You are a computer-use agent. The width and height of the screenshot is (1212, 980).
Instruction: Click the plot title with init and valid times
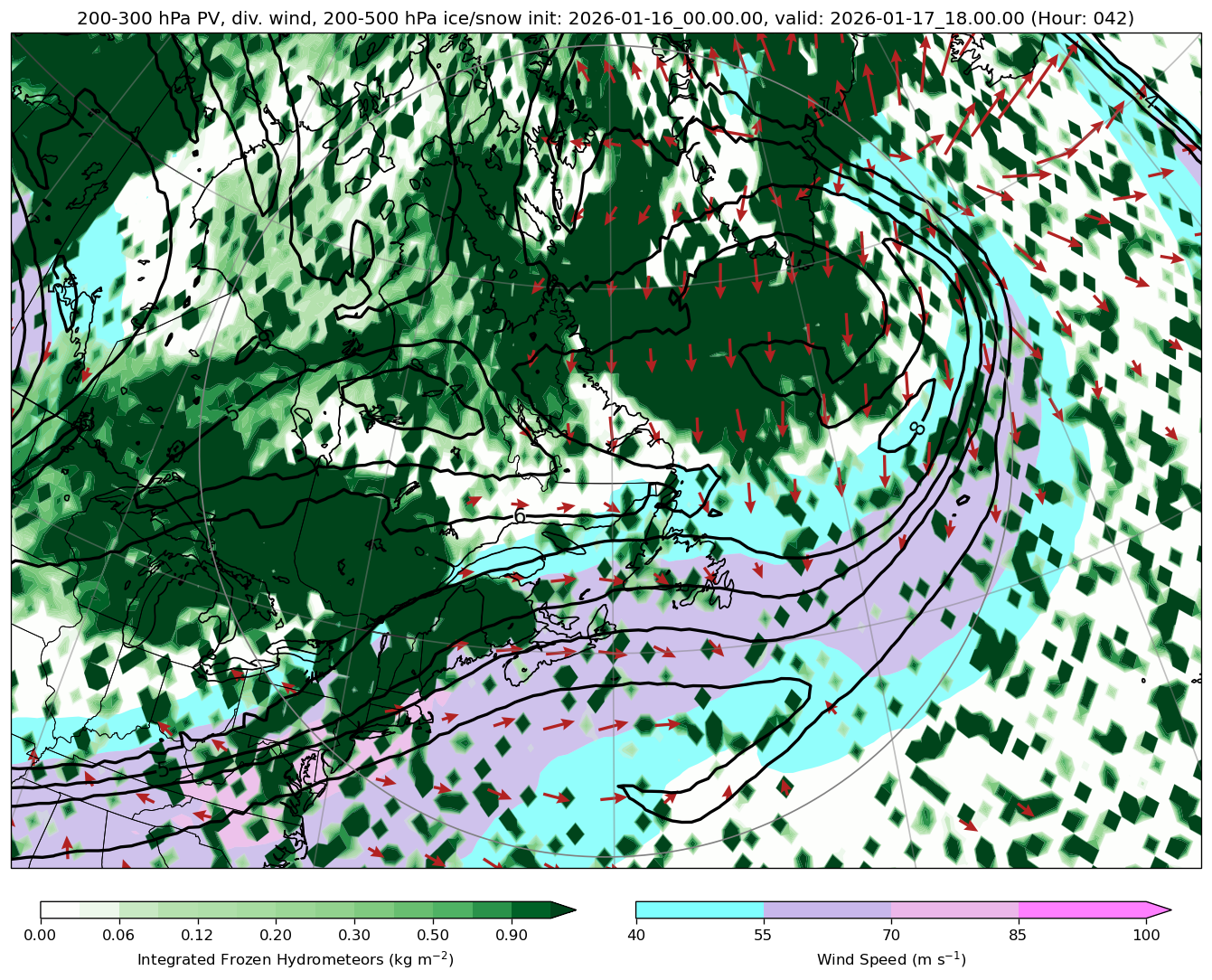(x=606, y=18)
